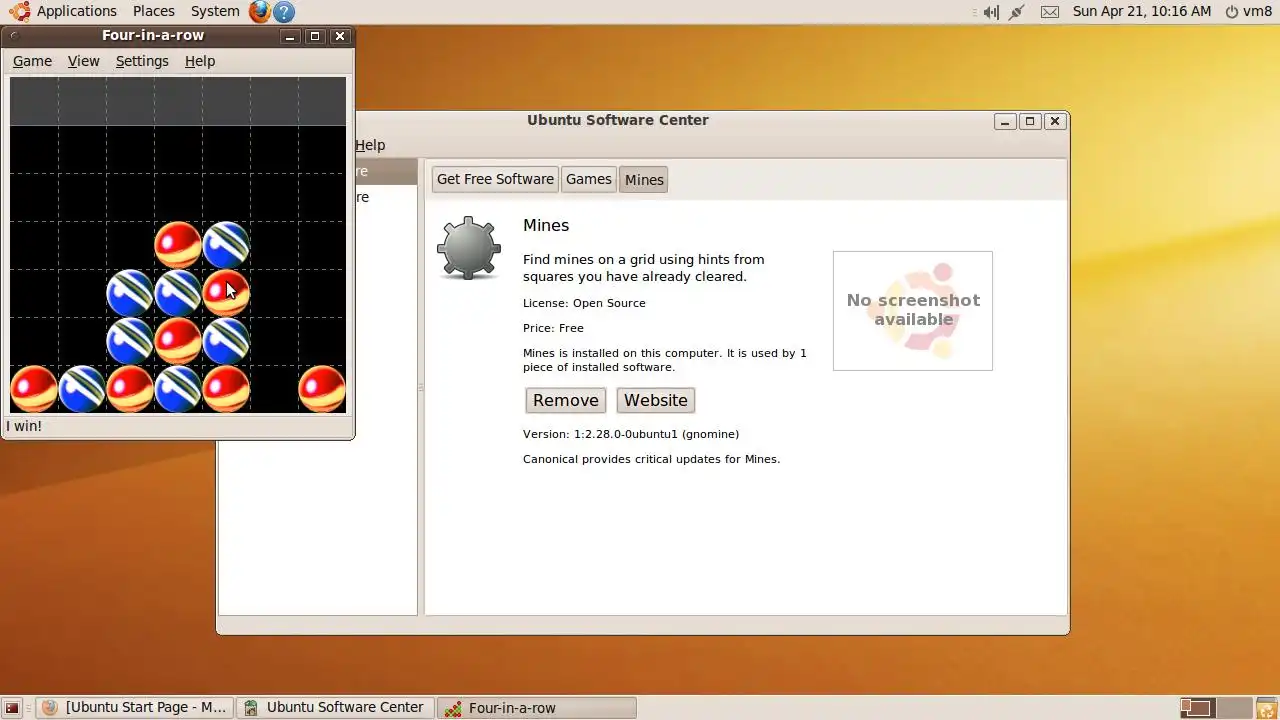
Task: Open the clock showing Sun Apr 21
Action: tap(1141, 11)
